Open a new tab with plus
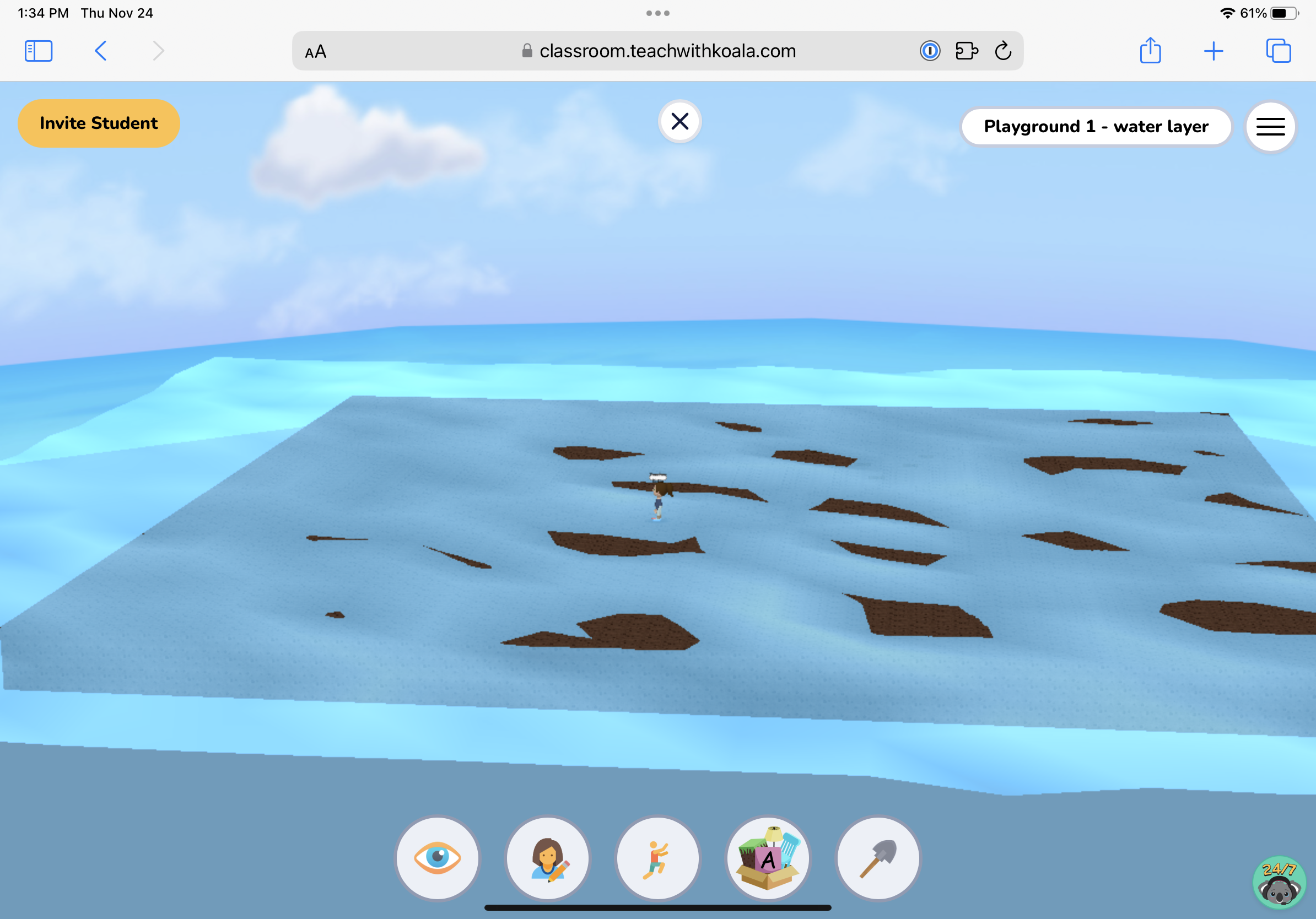This screenshot has height=919, width=1316. pos(1213,51)
